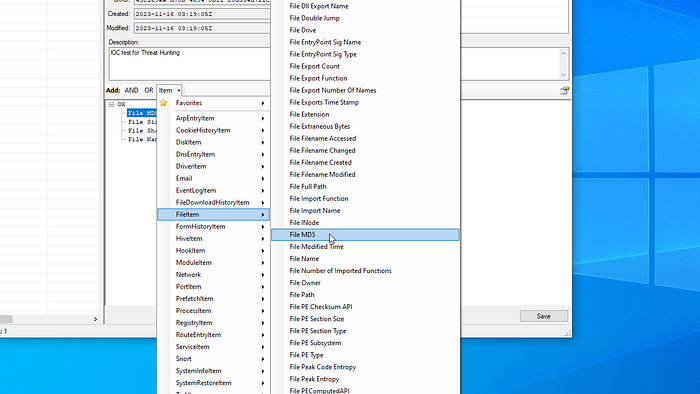
Task: Open ModuleItem submenu
Action: coord(213,263)
